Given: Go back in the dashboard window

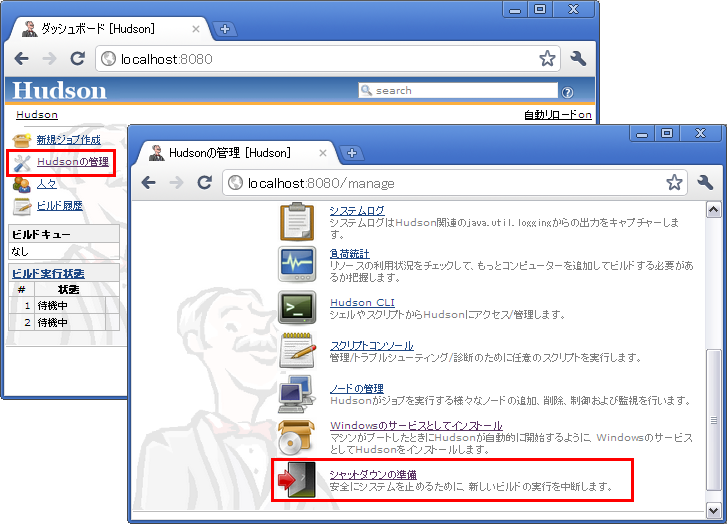Looking at the screenshot, I should click(x=21, y=58).
